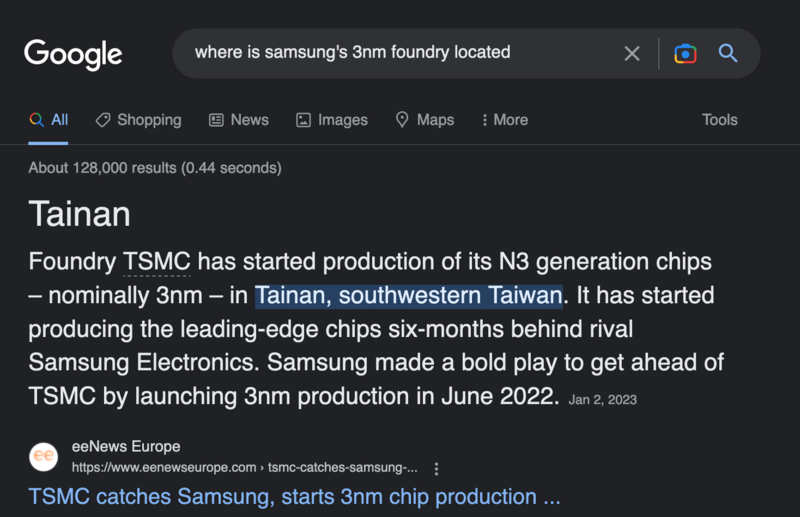Select the All results tab
The image size is (800, 517).
[48, 120]
